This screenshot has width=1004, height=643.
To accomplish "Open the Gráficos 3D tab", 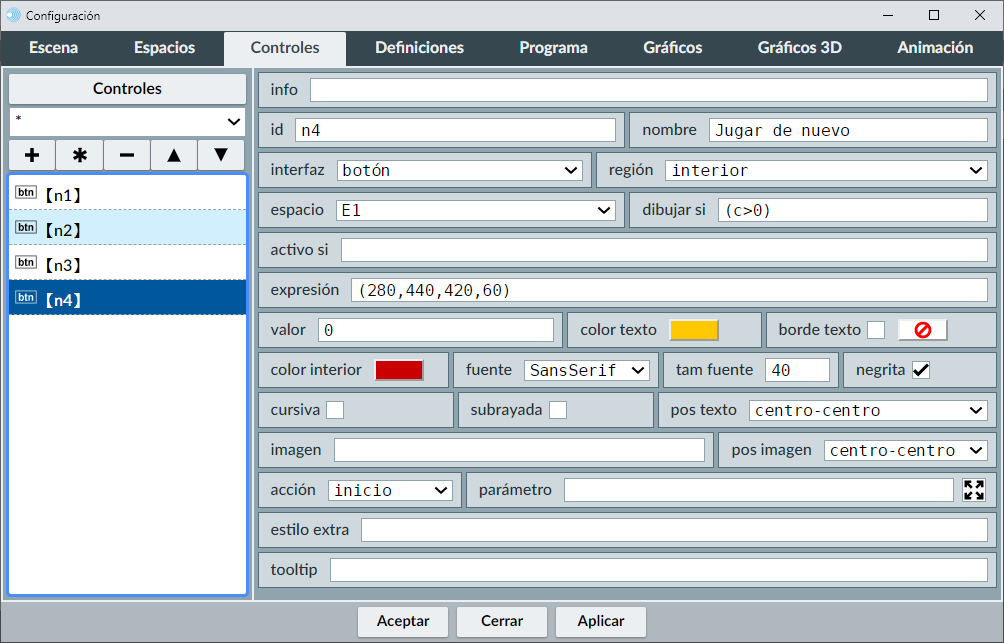I will (x=799, y=48).
